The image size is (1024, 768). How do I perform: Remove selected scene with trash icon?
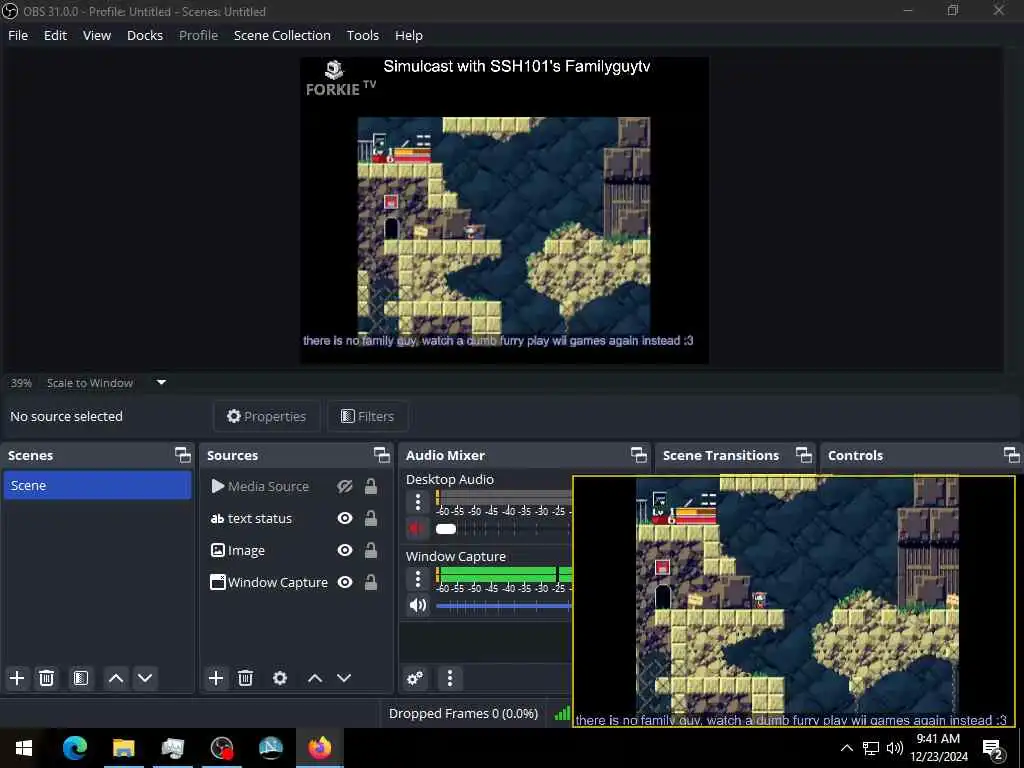pos(46,678)
